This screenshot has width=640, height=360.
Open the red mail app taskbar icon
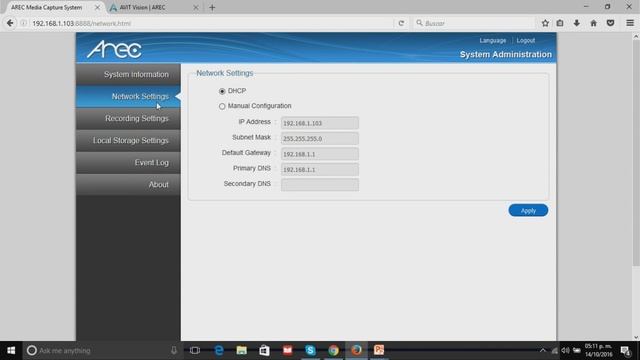click(x=287, y=351)
